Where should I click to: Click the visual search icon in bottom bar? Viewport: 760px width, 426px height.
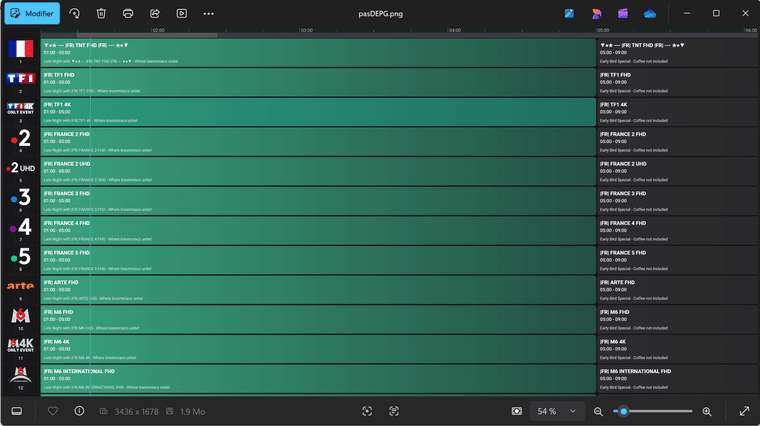tap(367, 411)
